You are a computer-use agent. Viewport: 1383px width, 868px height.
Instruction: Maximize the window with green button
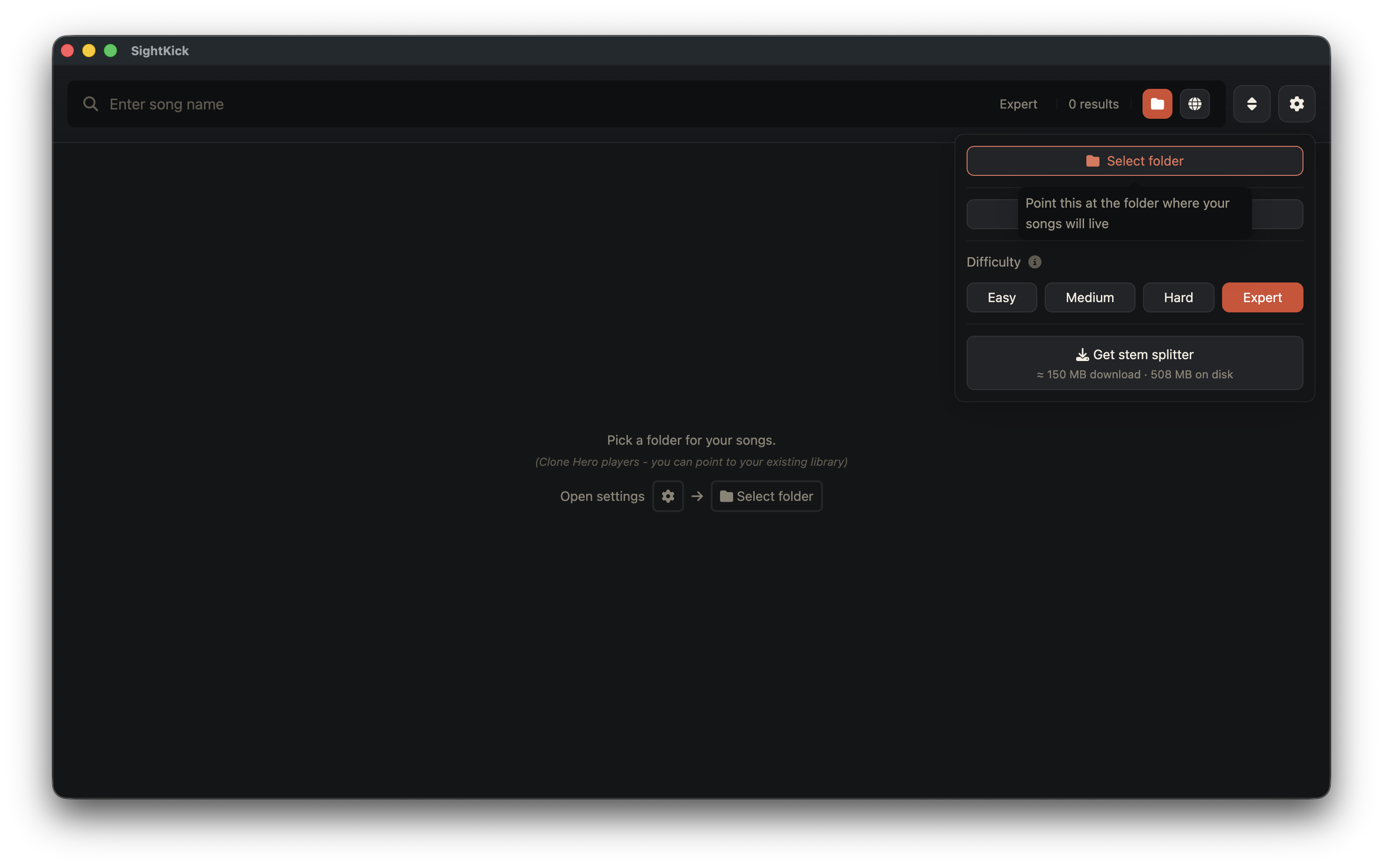[x=110, y=51]
